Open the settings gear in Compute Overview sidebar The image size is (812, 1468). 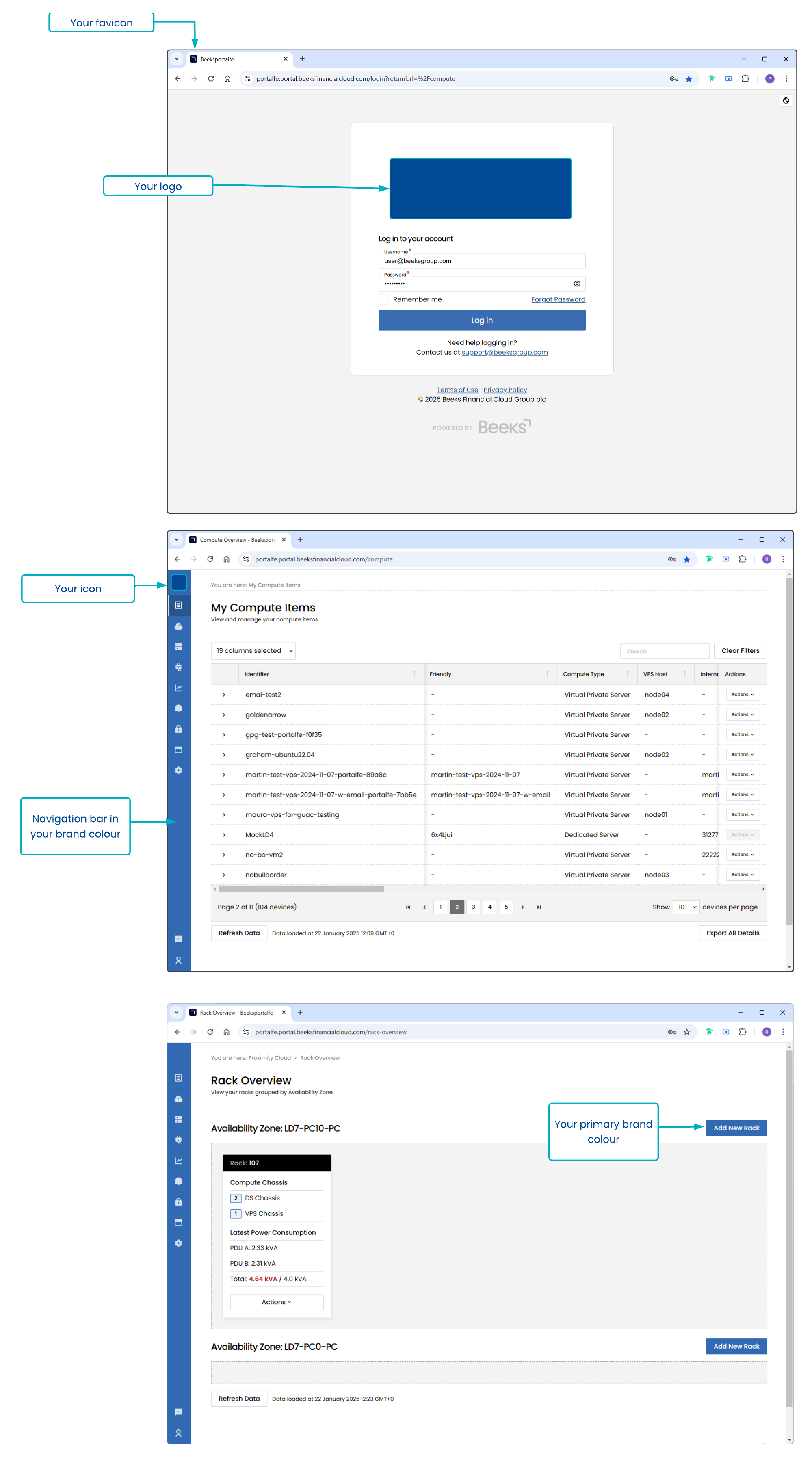pos(179,771)
